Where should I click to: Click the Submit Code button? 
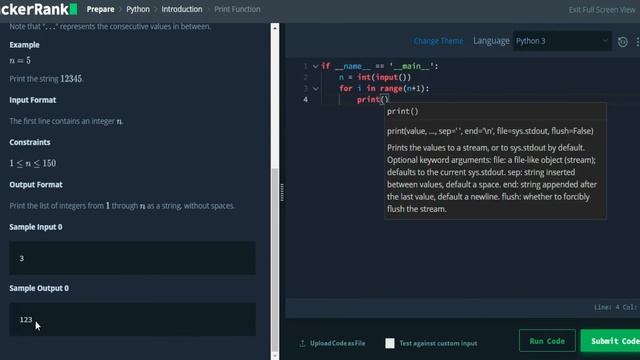611,341
